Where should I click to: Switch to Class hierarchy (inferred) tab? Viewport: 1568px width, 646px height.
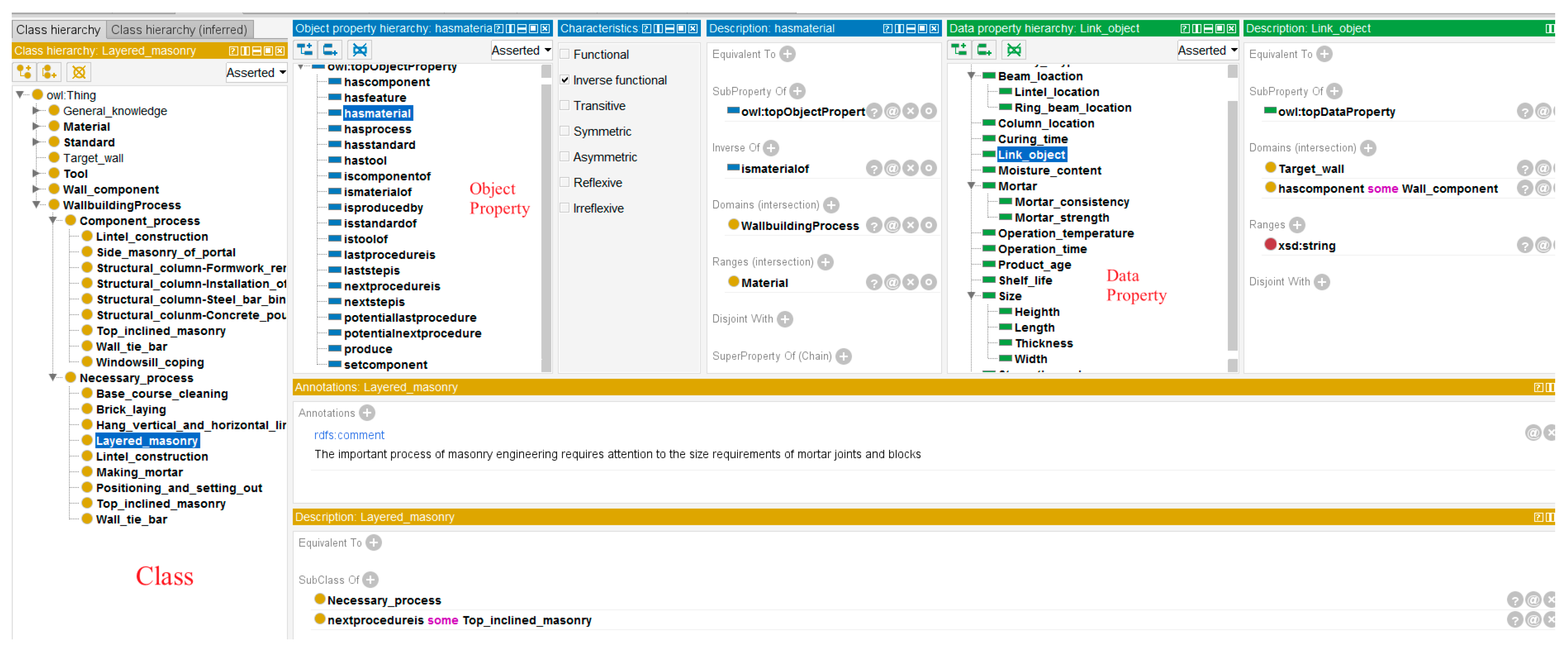(179, 29)
